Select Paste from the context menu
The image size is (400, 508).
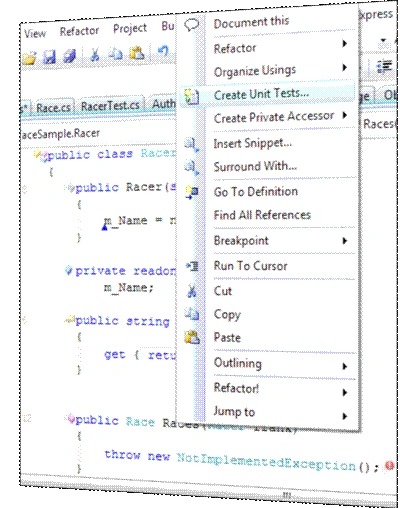(227, 338)
